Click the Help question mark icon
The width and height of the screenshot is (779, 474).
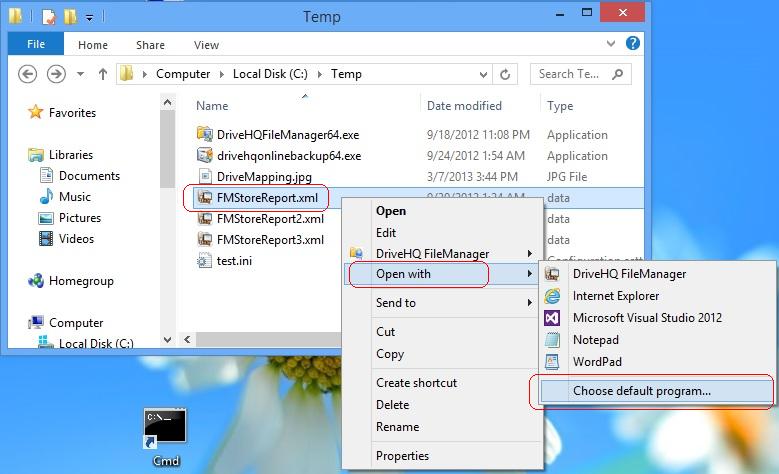tap(633, 44)
